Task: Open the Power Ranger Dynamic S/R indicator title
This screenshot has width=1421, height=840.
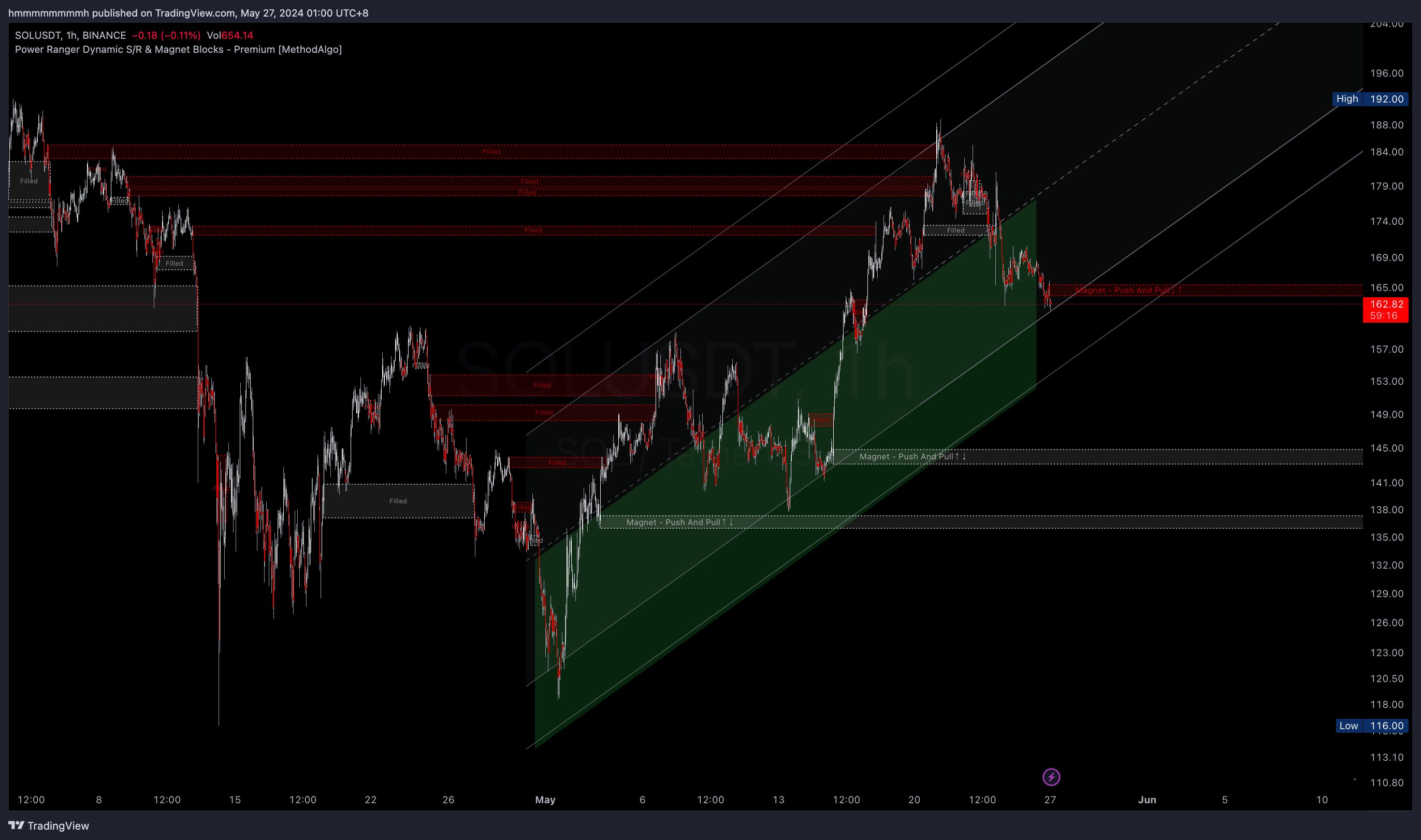Action: click(178, 49)
